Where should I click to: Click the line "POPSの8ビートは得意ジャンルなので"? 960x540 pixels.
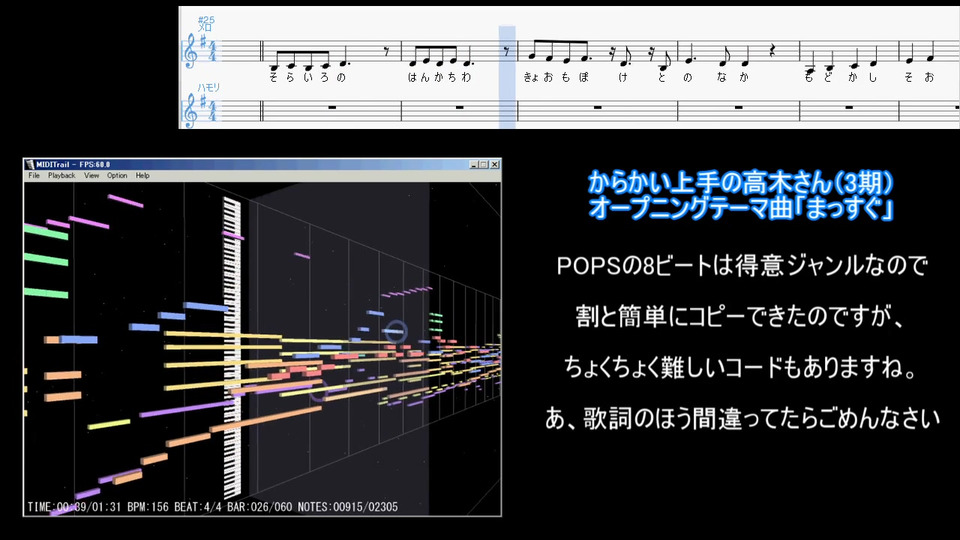[x=741, y=266]
